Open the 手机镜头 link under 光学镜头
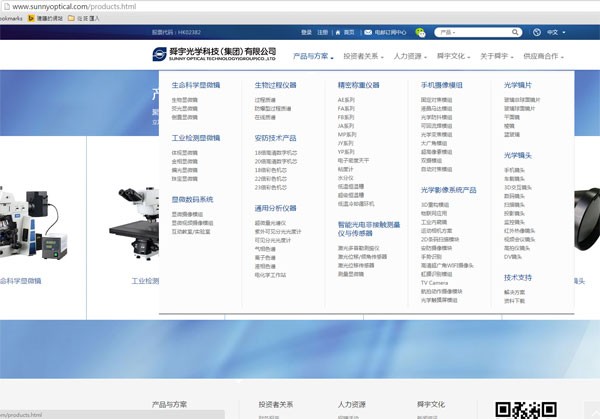The image size is (600, 419). pyautogui.click(x=514, y=170)
